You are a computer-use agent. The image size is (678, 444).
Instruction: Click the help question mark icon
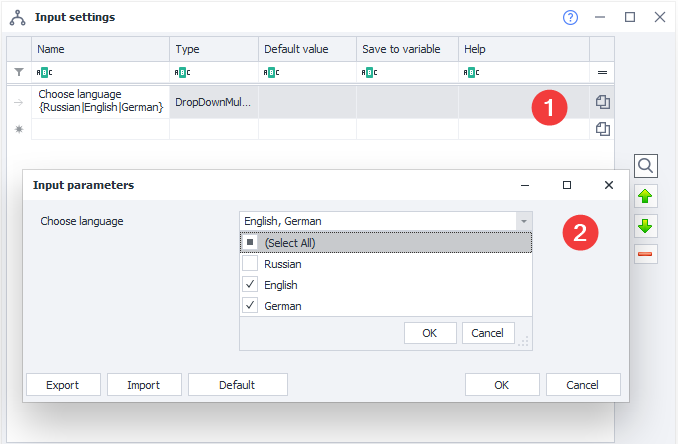pos(571,17)
